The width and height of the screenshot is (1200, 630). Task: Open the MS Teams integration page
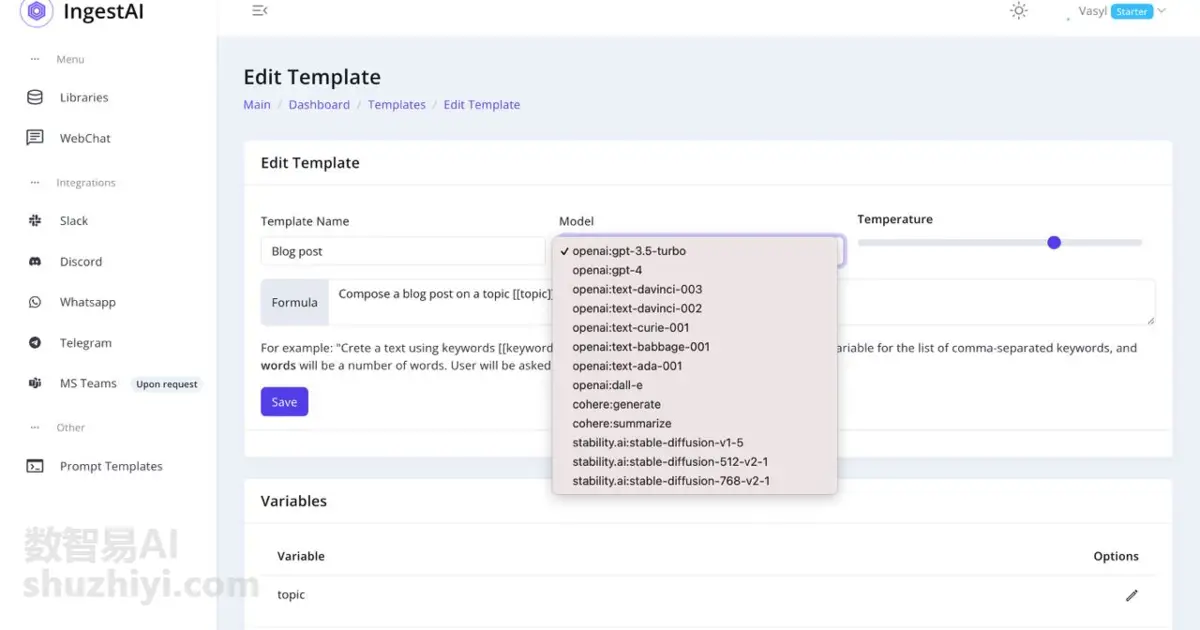point(88,383)
